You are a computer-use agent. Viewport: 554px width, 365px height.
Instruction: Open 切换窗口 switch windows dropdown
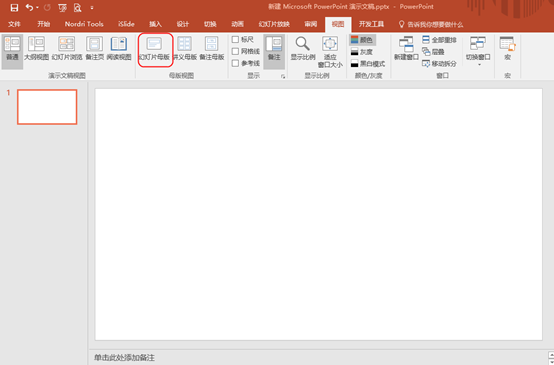[478, 51]
